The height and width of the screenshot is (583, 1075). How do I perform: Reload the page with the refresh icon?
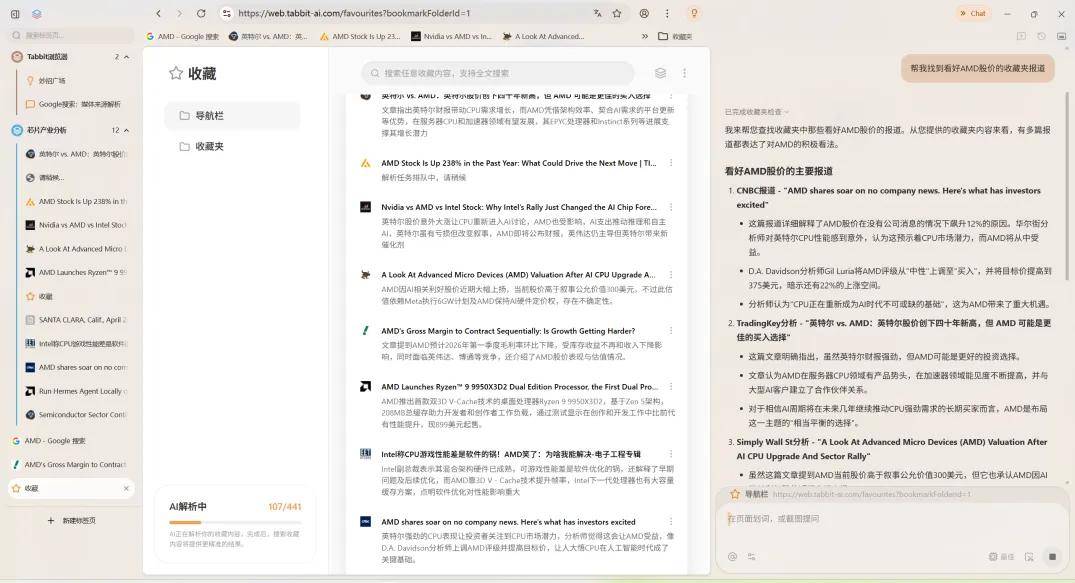201,13
